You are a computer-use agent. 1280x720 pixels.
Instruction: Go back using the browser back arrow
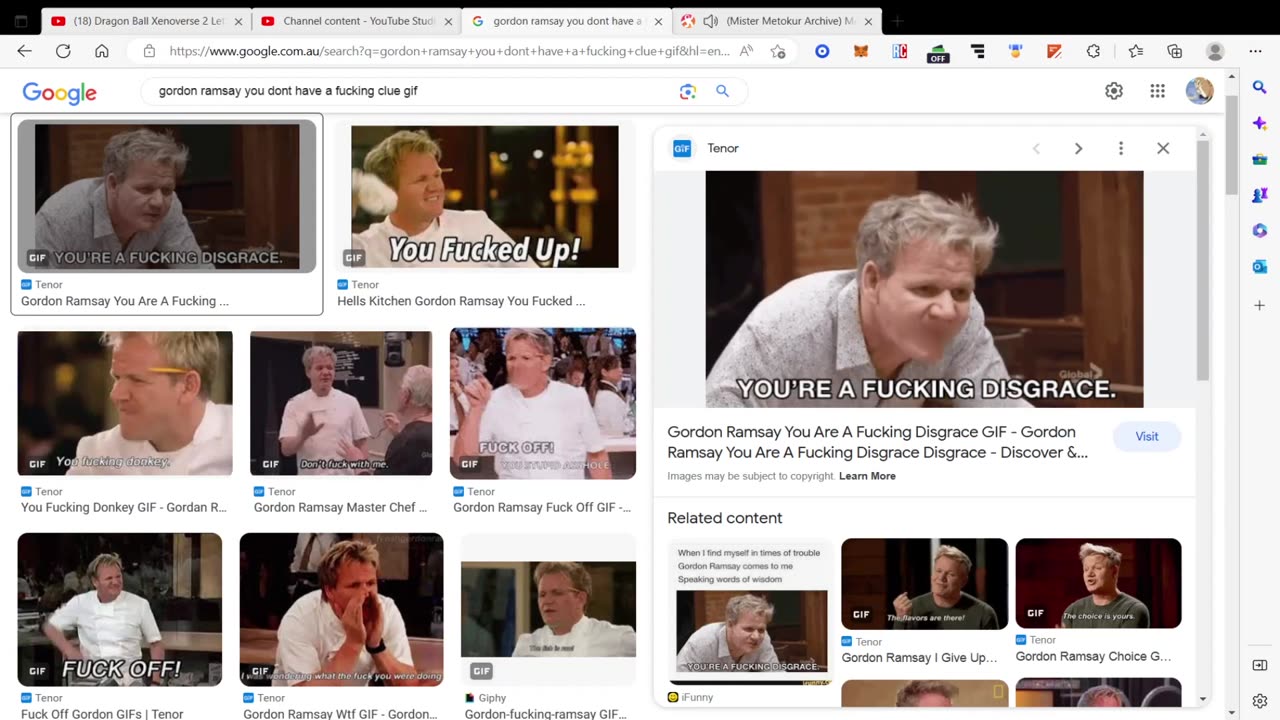coord(24,51)
